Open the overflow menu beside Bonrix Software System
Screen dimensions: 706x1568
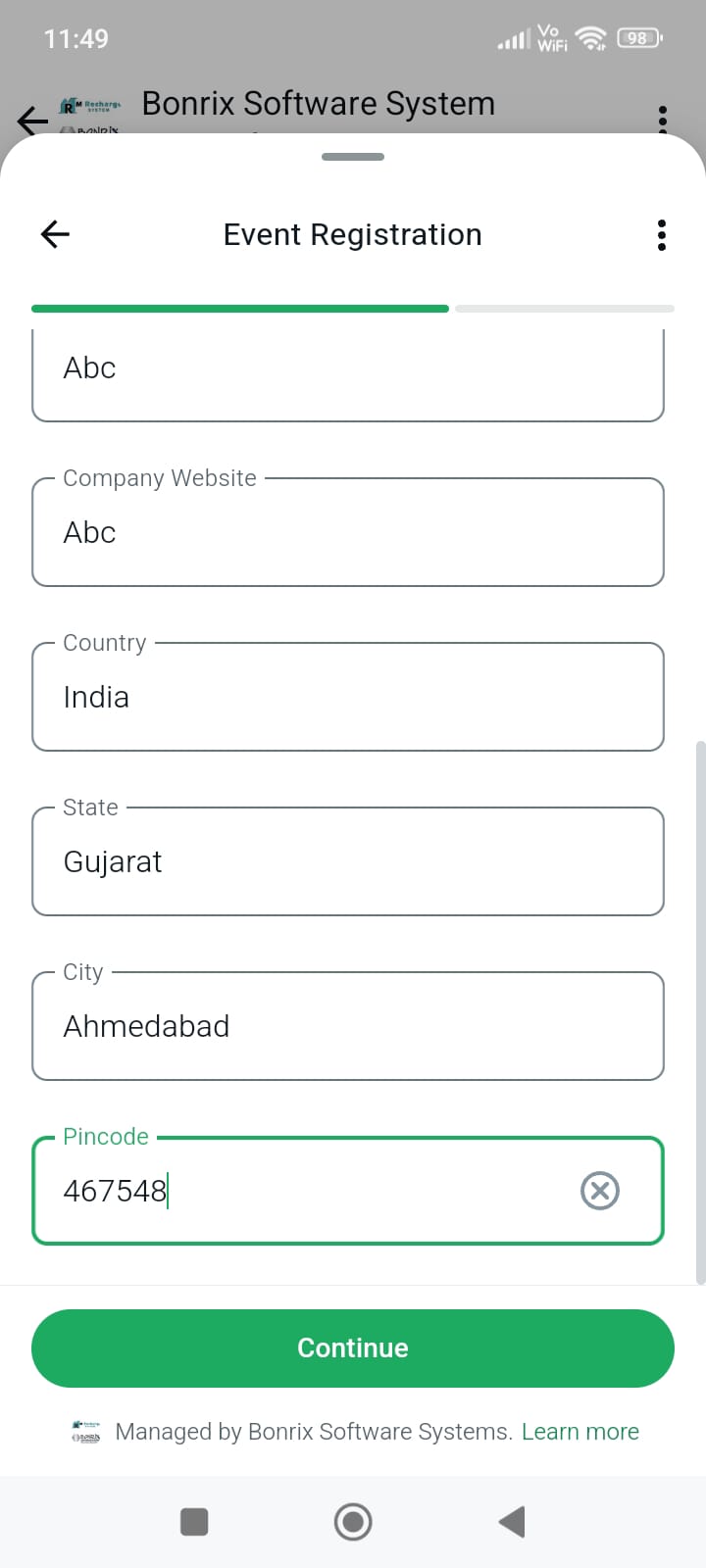(663, 118)
